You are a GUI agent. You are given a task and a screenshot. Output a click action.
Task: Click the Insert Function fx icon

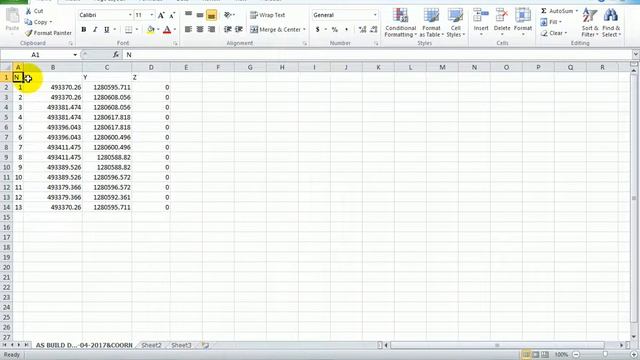click(x=116, y=55)
